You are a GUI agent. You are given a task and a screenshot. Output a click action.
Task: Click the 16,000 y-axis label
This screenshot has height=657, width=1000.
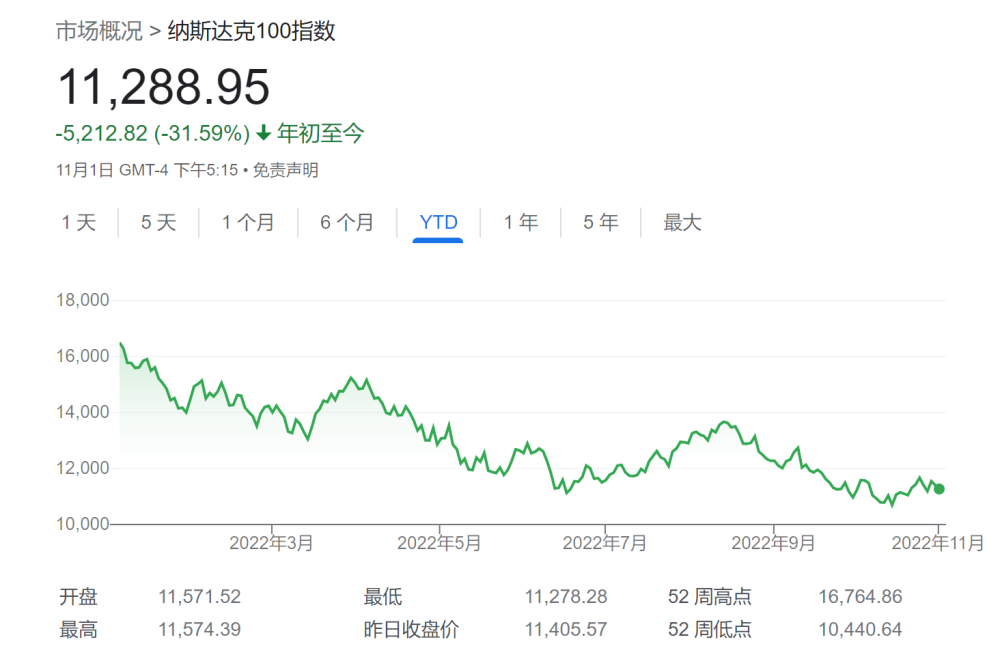[83, 356]
